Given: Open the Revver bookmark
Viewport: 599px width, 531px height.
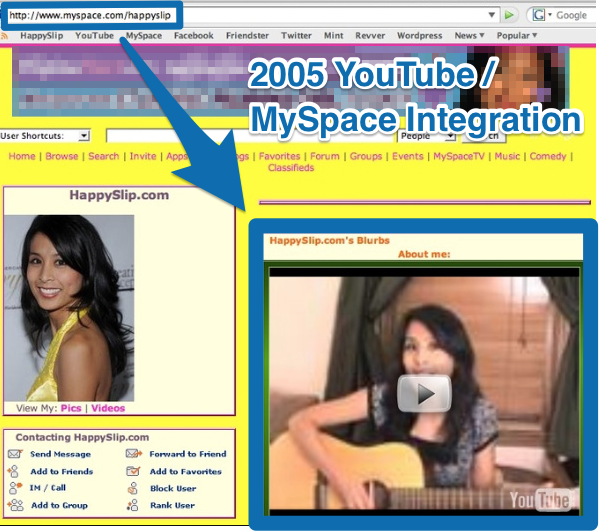Looking at the screenshot, I should pos(370,36).
